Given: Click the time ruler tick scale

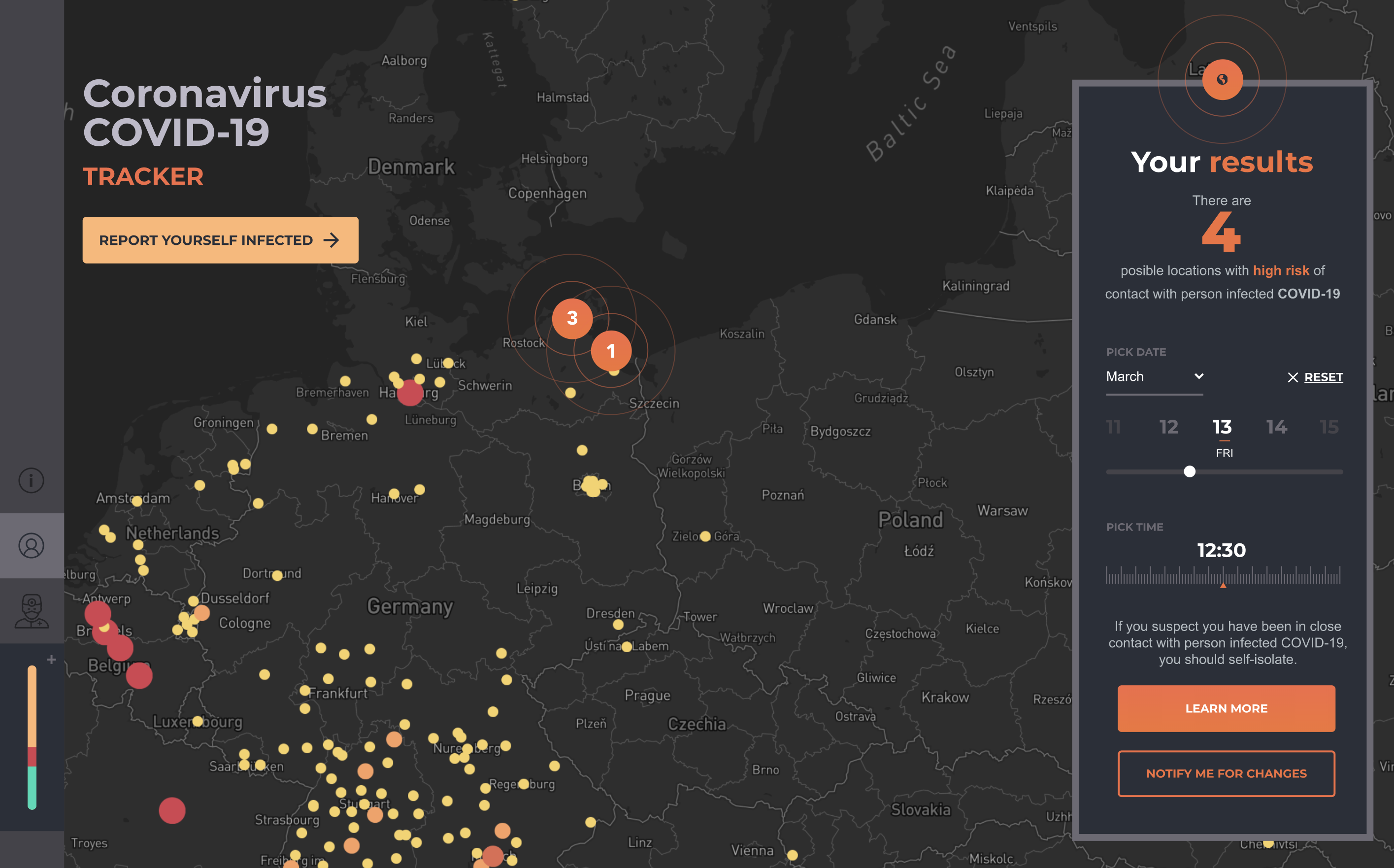Looking at the screenshot, I should click(1223, 576).
